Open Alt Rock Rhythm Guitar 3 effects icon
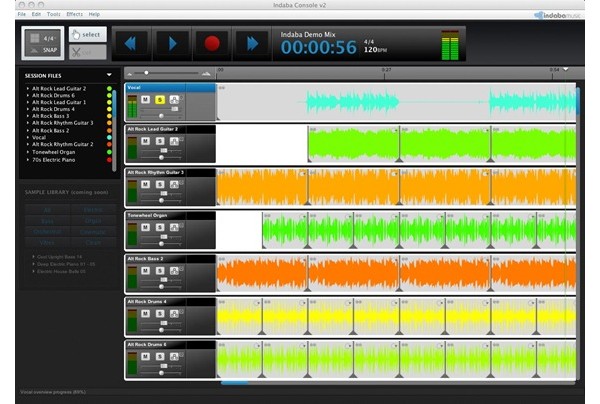The width and height of the screenshot is (600, 404). 174,184
